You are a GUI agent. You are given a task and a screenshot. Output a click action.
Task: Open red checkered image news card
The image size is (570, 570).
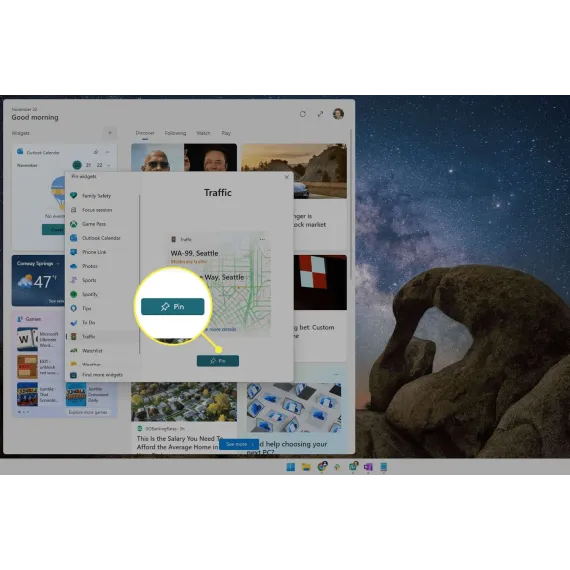point(320,282)
